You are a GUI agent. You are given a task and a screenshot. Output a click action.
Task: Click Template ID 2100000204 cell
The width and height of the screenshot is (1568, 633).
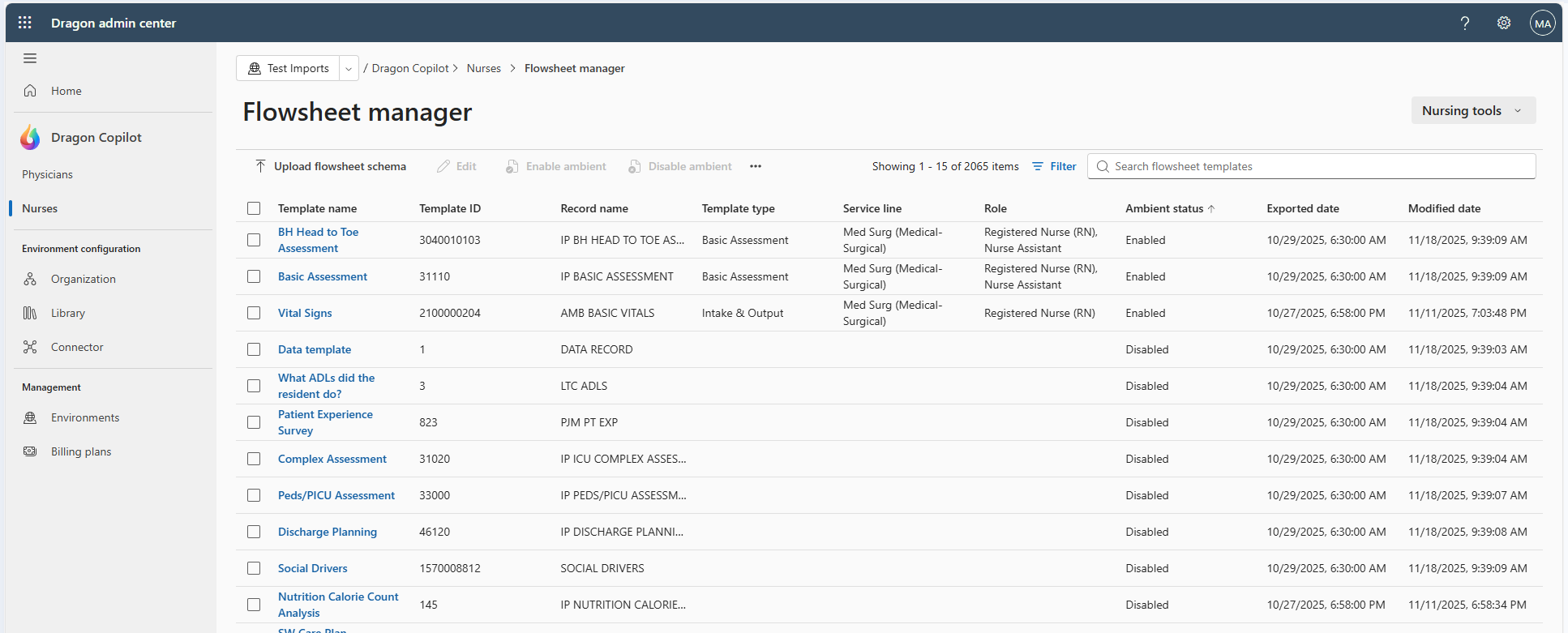(x=450, y=313)
